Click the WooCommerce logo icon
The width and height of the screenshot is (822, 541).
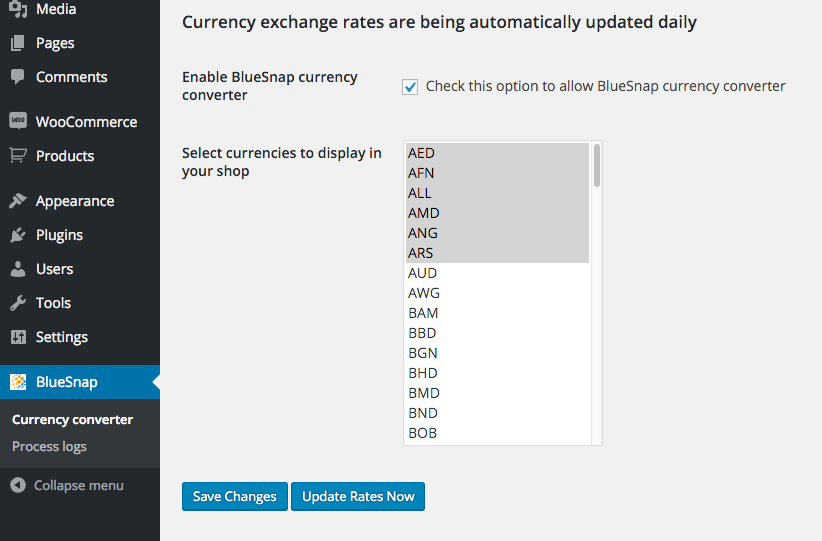[x=18, y=121]
